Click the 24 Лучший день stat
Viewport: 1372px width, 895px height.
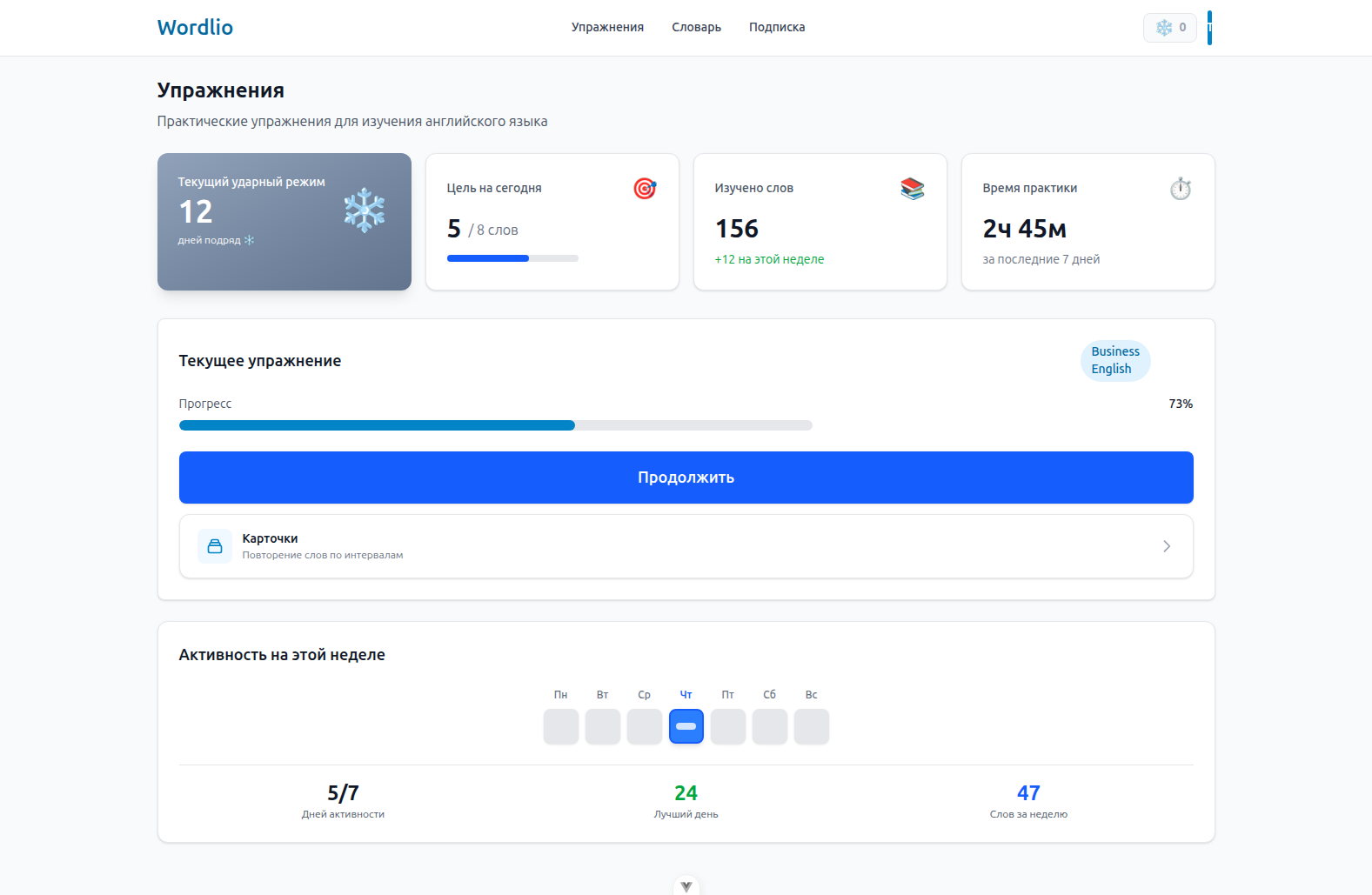click(686, 801)
